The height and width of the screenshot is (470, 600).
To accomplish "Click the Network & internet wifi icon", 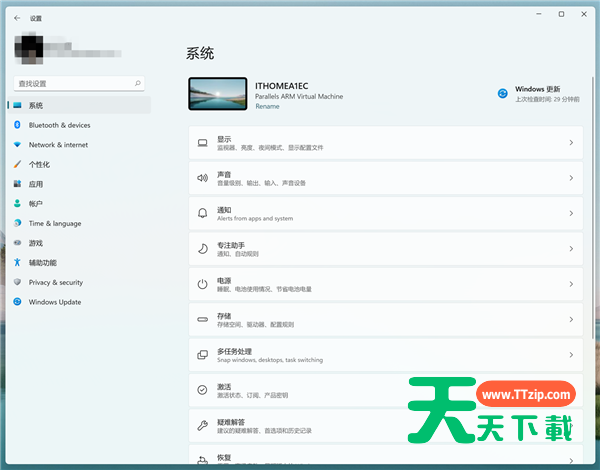I will tap(18, 145).
